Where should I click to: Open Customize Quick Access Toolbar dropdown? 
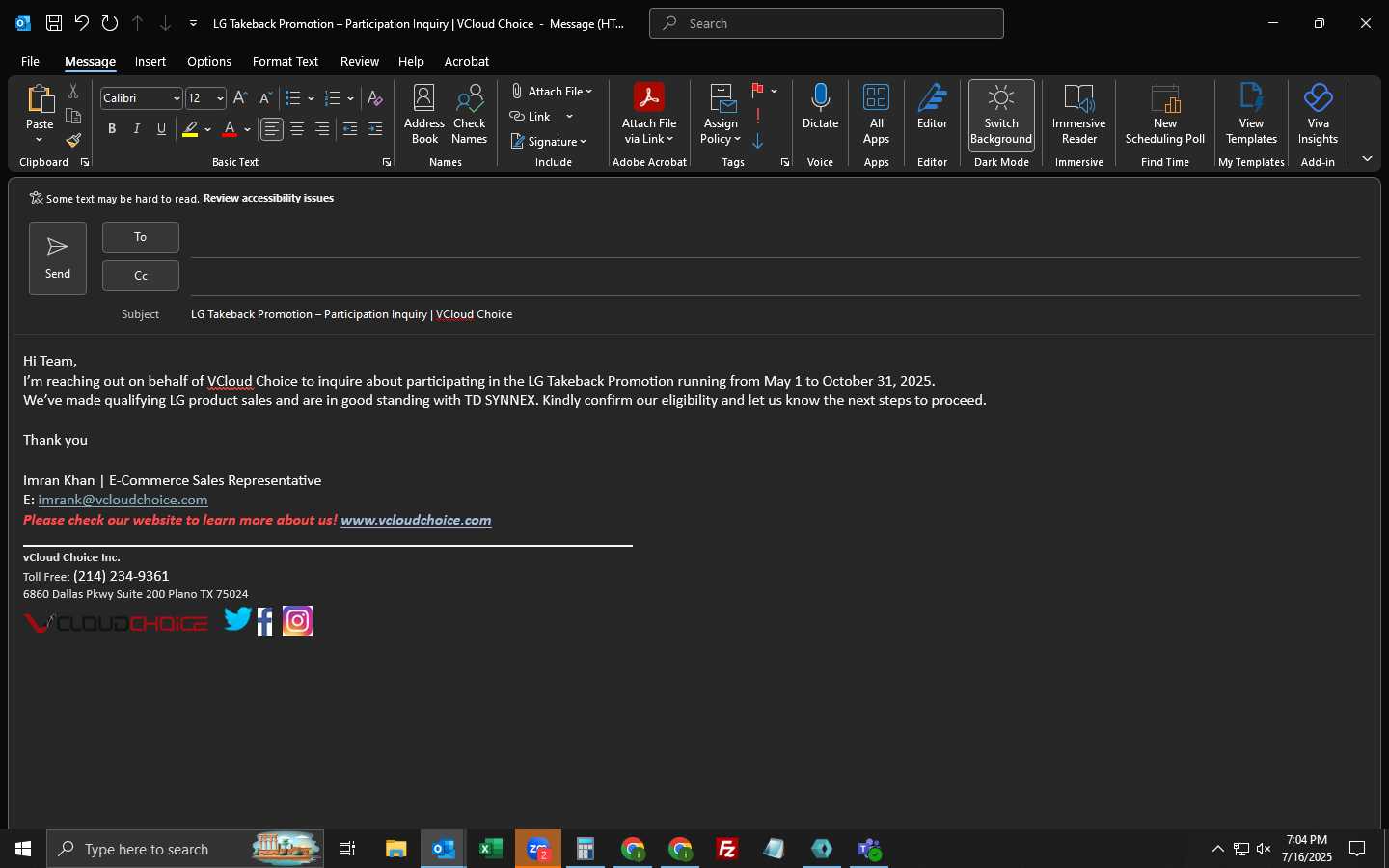pyautogui.click(x=193, y=23)
